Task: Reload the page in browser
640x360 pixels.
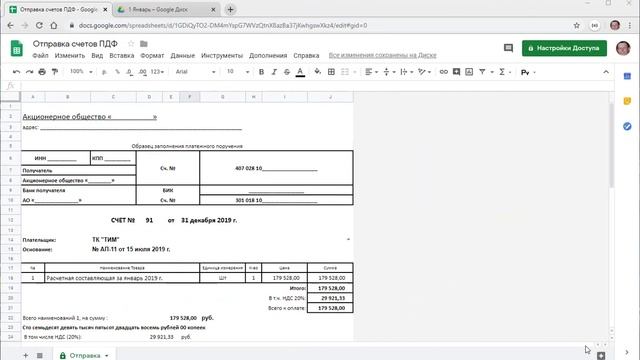Action: click(39, 25)
